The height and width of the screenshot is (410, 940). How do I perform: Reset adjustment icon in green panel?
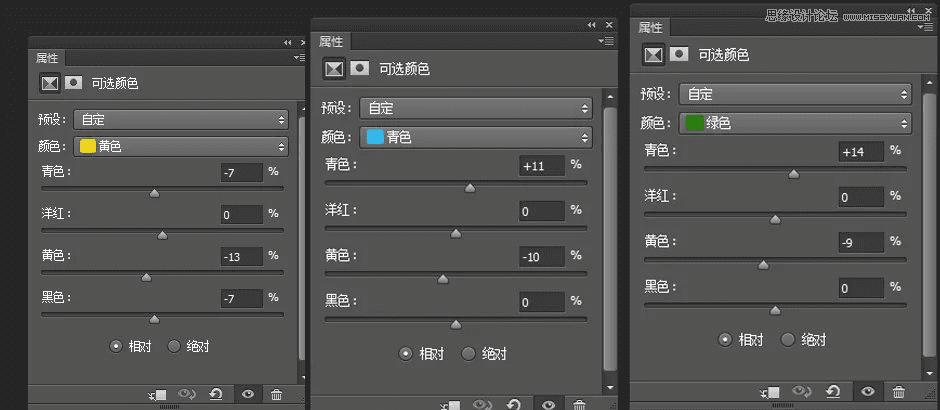coord(833,392)
